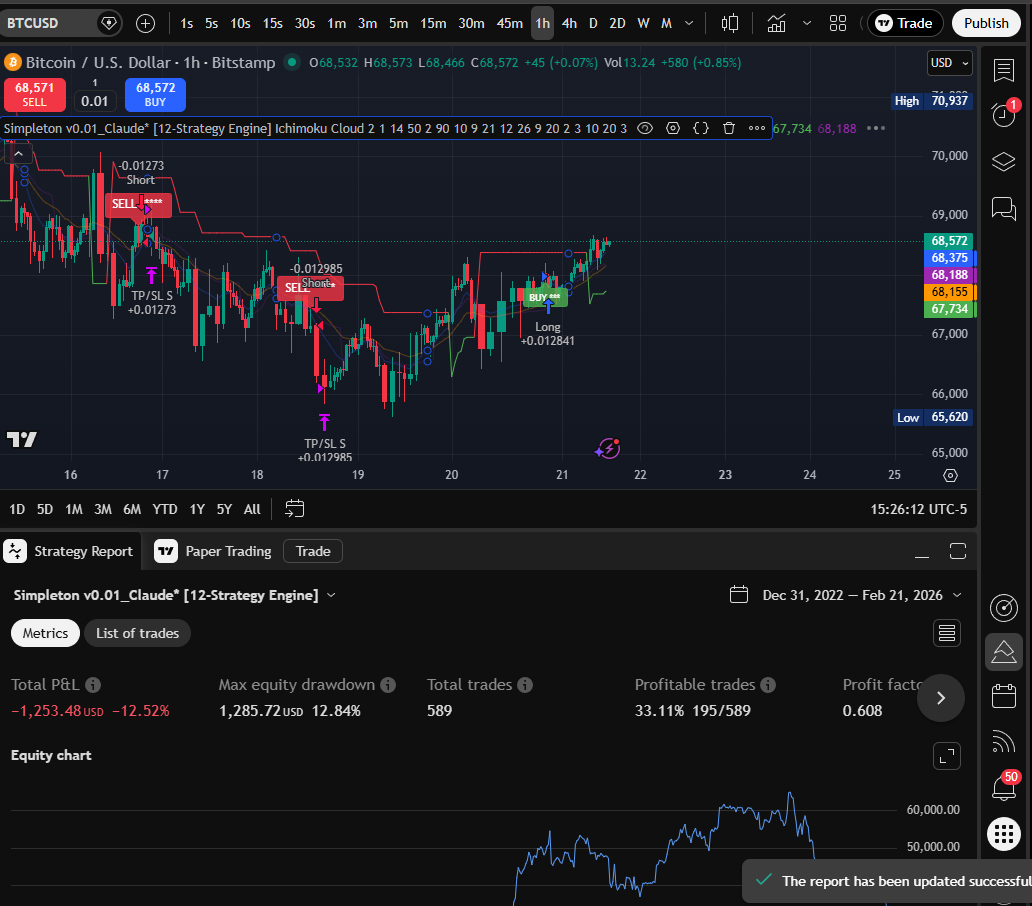This screenshot has width=1032, height=906.
Task: Hide the Simpleton strategy with the eye toggle
Action: tap(645, 128)
